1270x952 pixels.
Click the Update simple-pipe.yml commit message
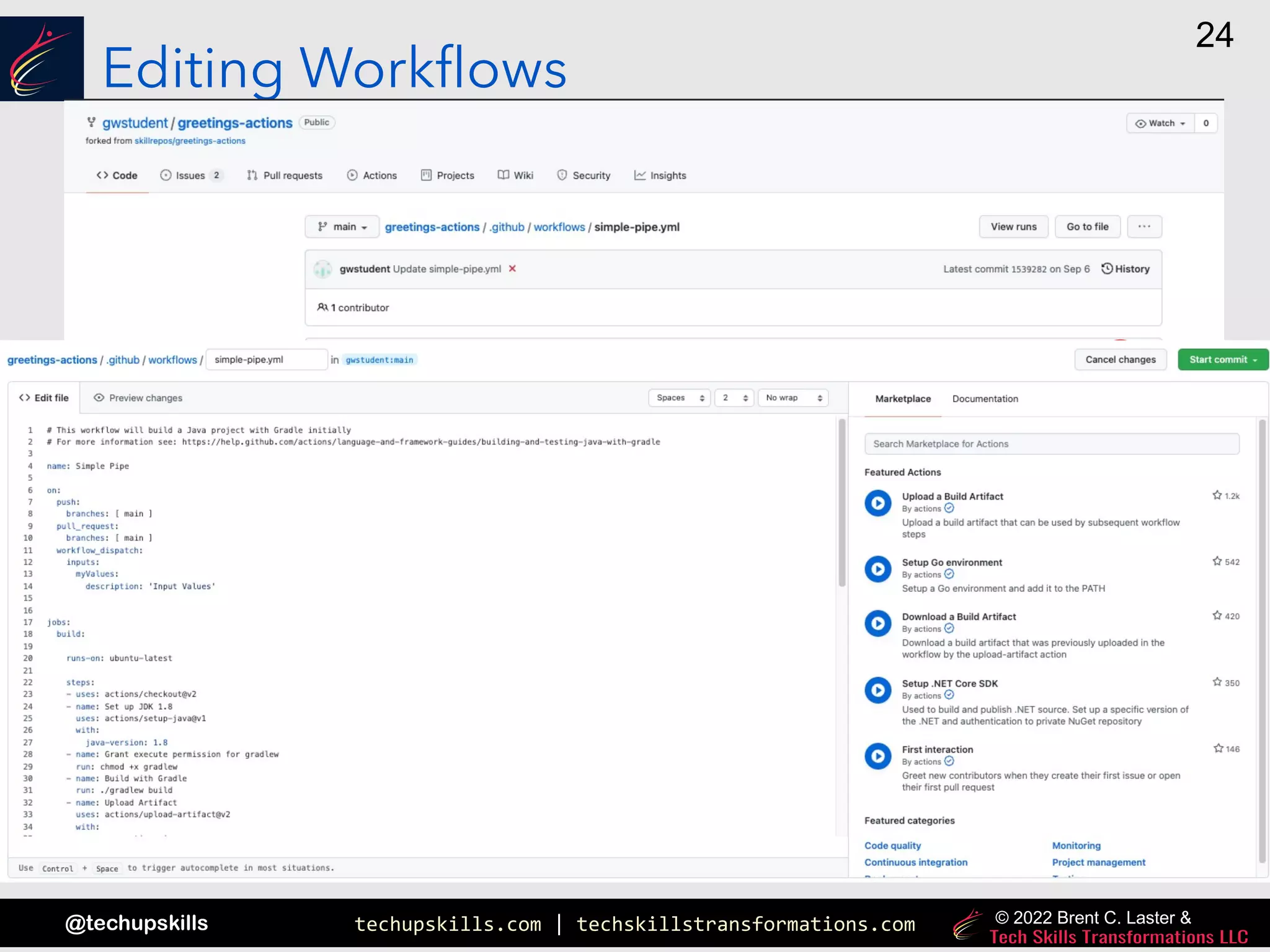pos(447,269)
